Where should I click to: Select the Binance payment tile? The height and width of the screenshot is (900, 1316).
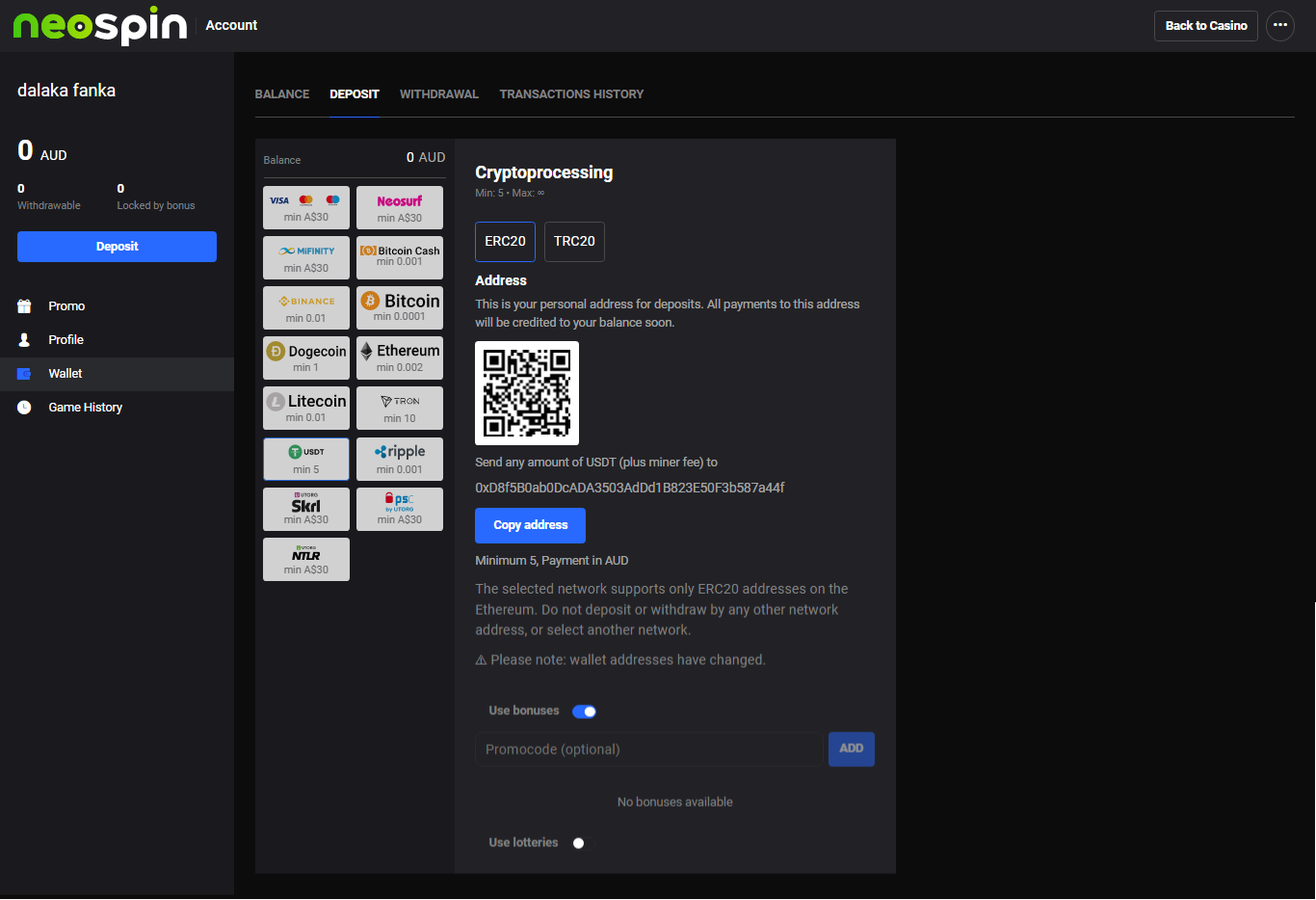click(306, 307)
